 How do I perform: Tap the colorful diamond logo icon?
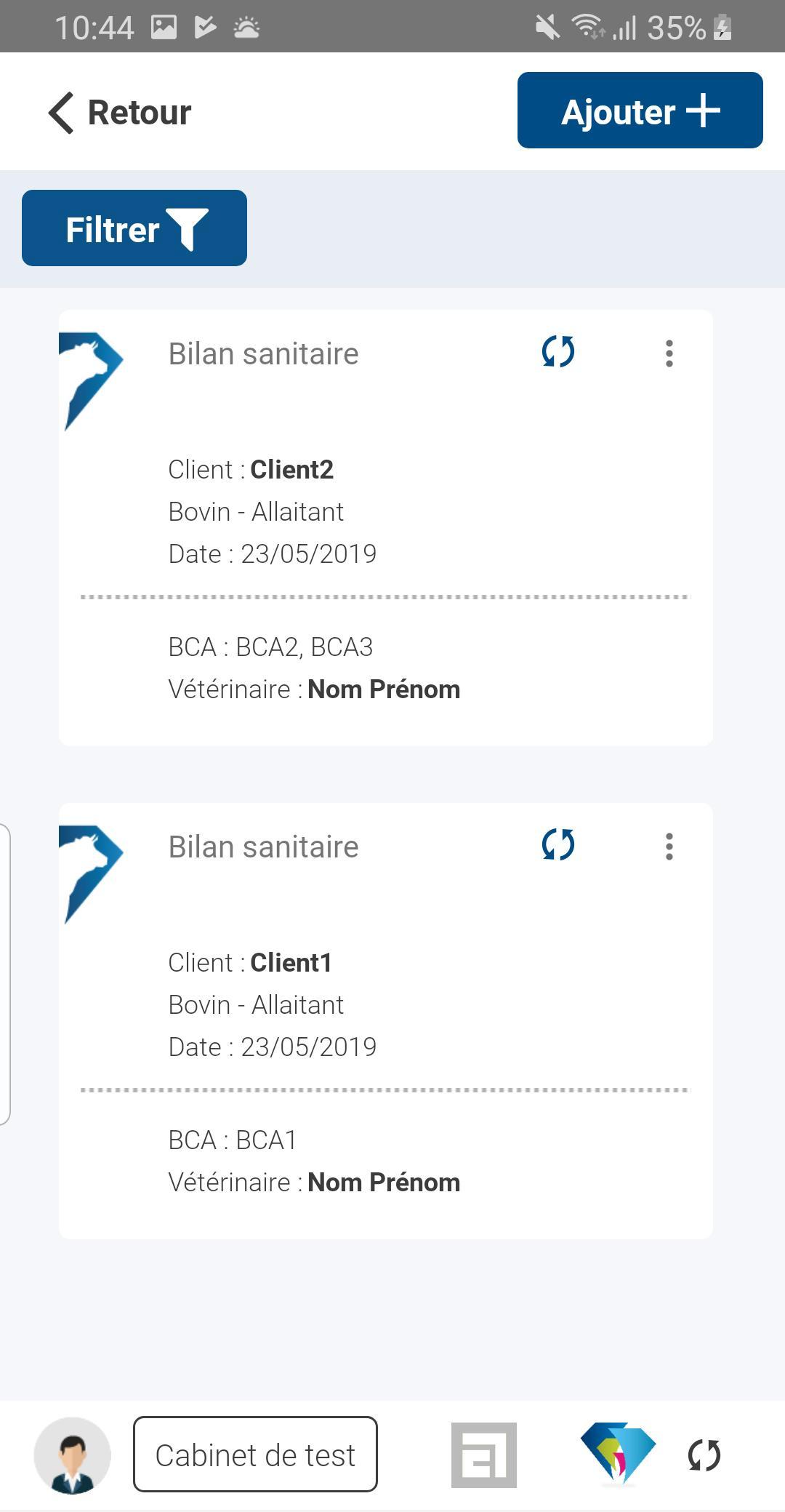click(619, 1454)
